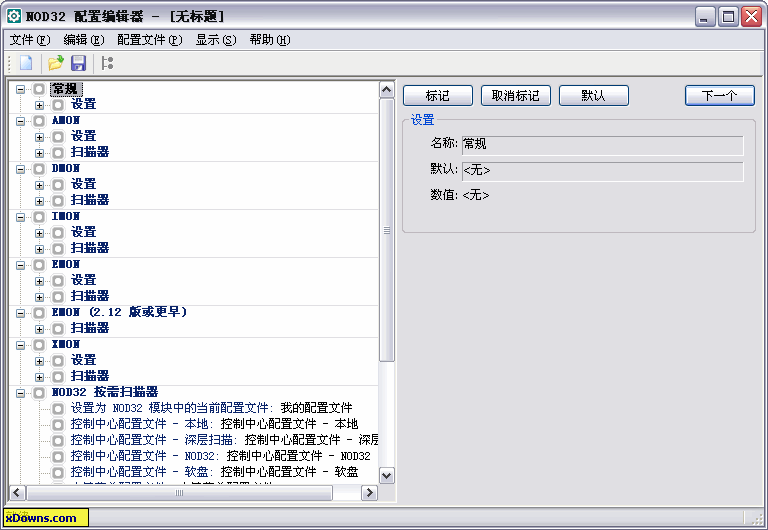This screenshot has width=768, height=530.
Task: Toggle the mark circle beside AMON
Action: [x=39, y=120]
